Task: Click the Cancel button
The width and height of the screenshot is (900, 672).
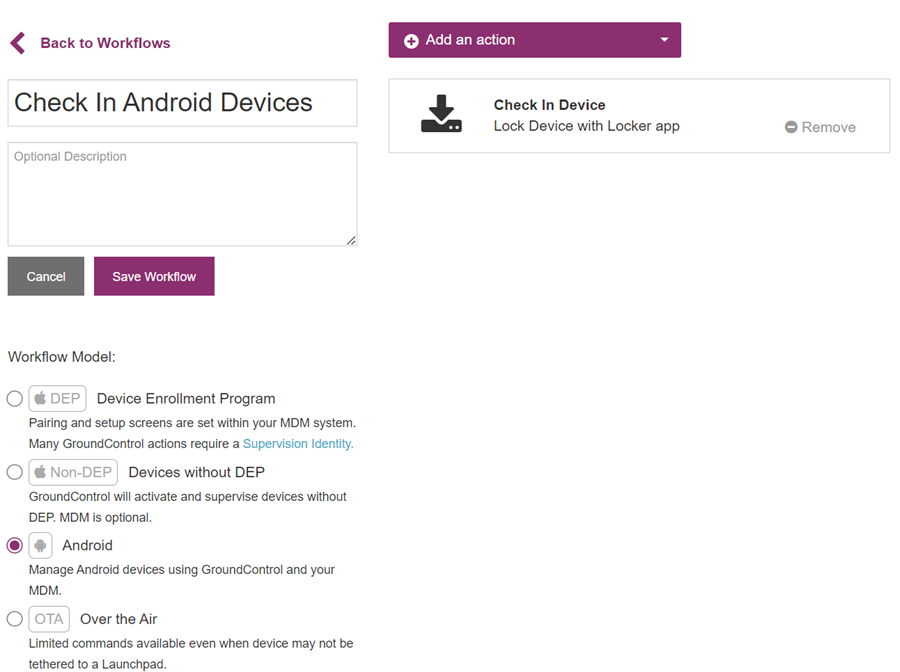Action: pos(45,276)
